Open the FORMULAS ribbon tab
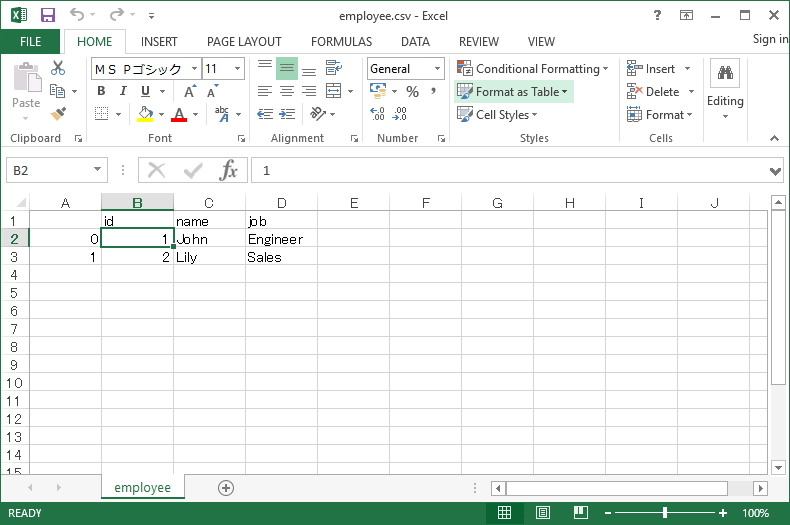Image resolution: width=790 pixels, height=525 pixels. click(341, 42)
